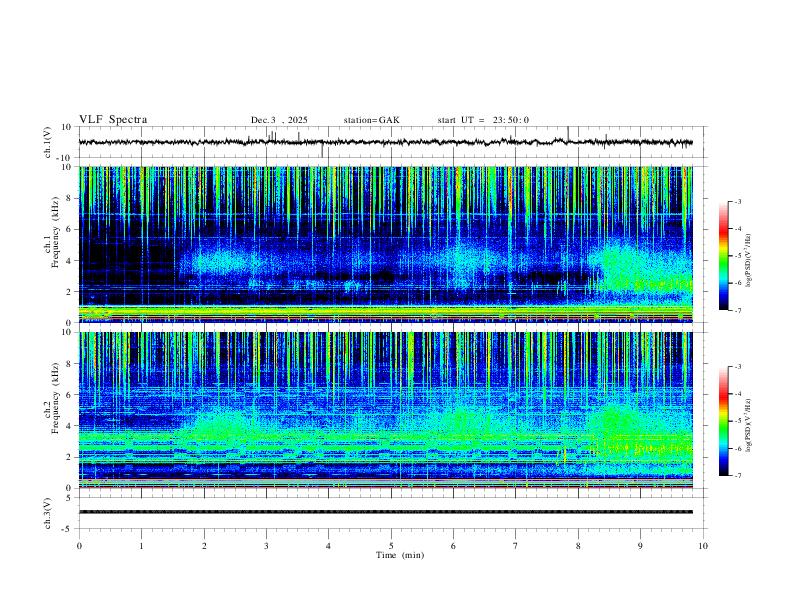Image resolution: width=792 pixels, height=612 pixels.
Task: Click time axis tick label '0'
Action: pos(79,546)
